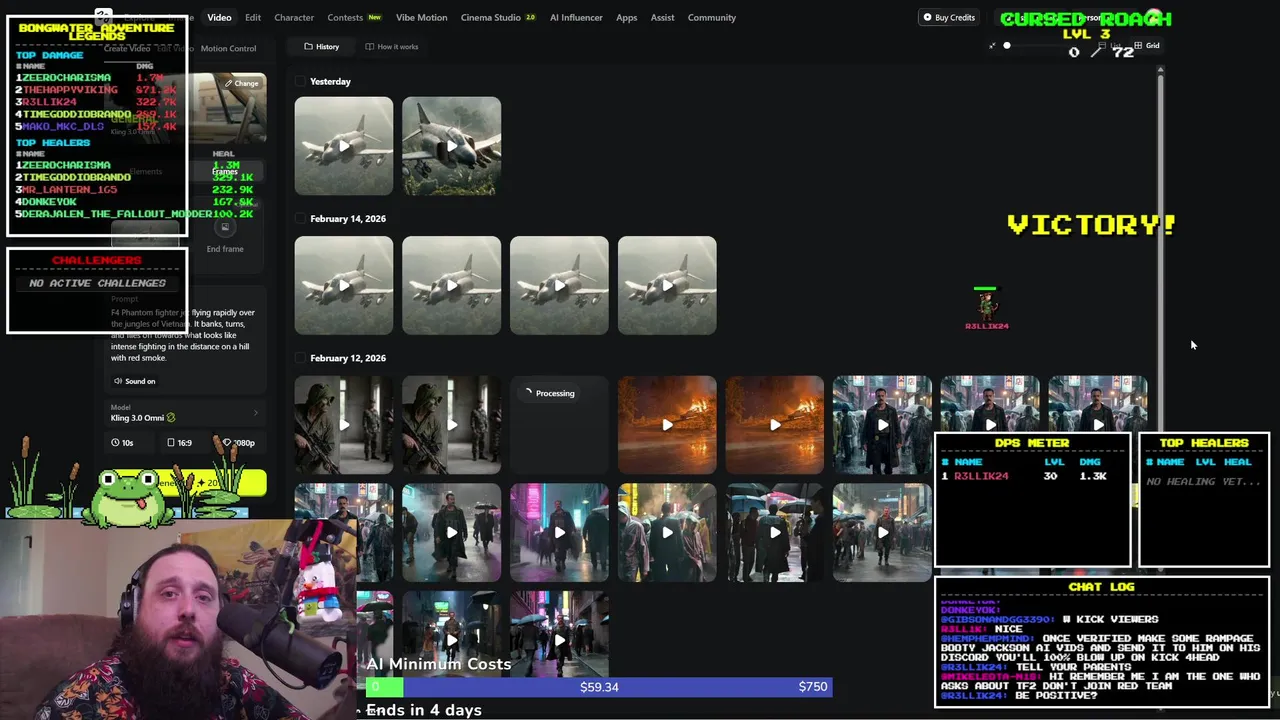Click the Change button on reference image

click(241, 83)
